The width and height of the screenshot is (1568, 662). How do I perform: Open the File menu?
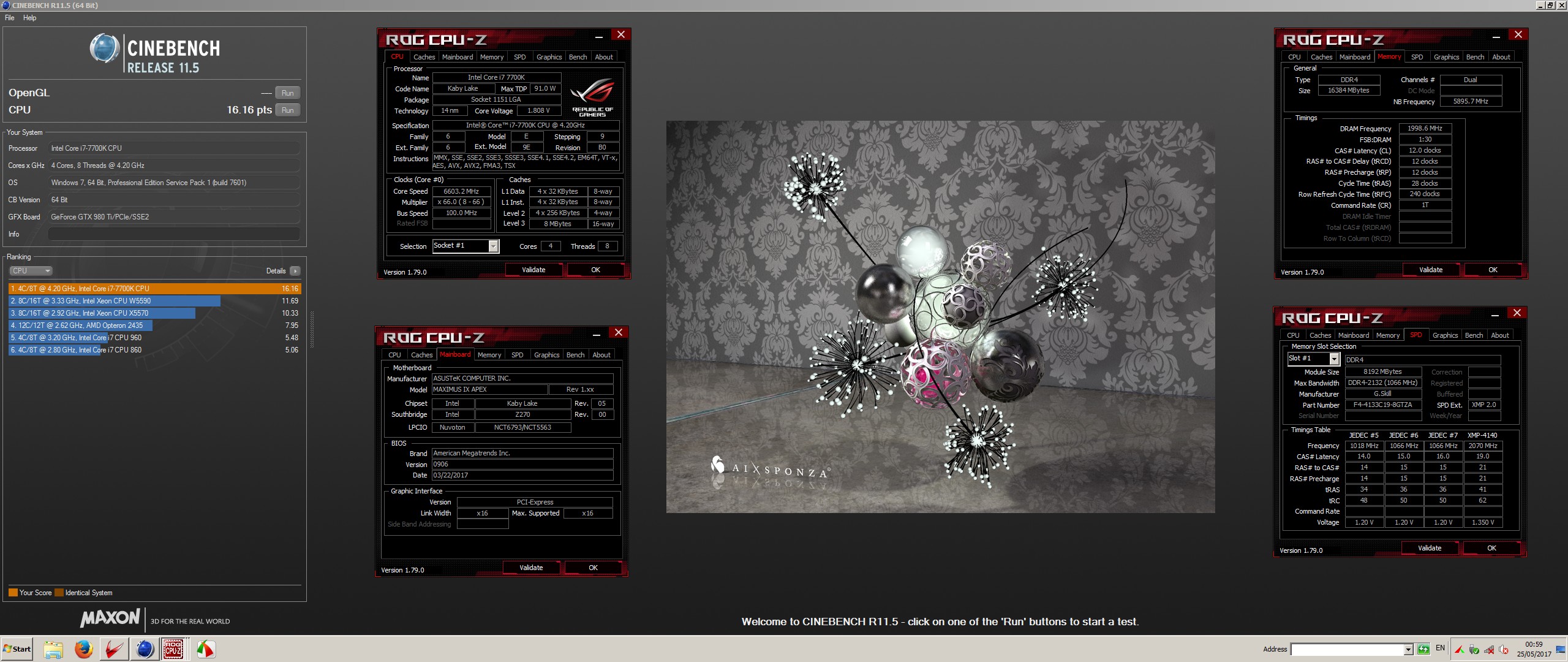click(9, 18)
